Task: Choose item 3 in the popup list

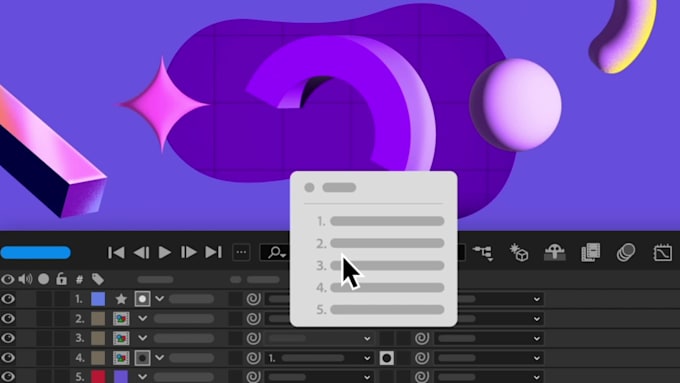Action: pyautogui.click(x=380, y=265)
